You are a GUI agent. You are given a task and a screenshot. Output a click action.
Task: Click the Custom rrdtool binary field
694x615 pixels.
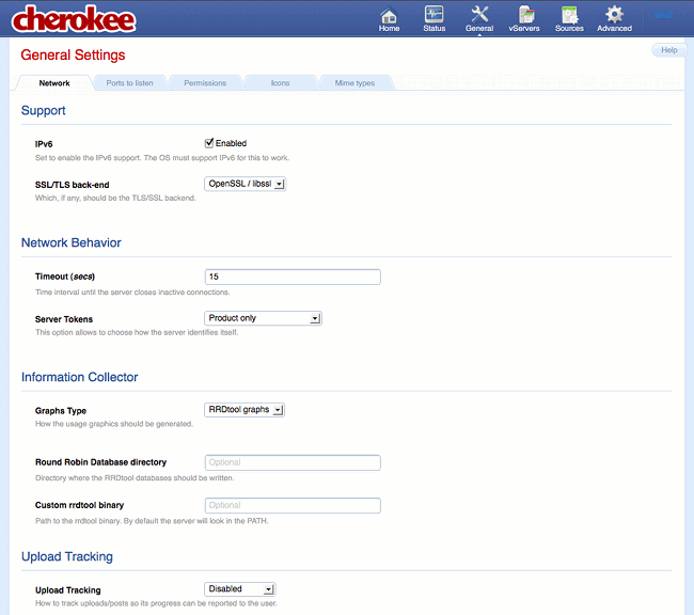tap(292, 506)
